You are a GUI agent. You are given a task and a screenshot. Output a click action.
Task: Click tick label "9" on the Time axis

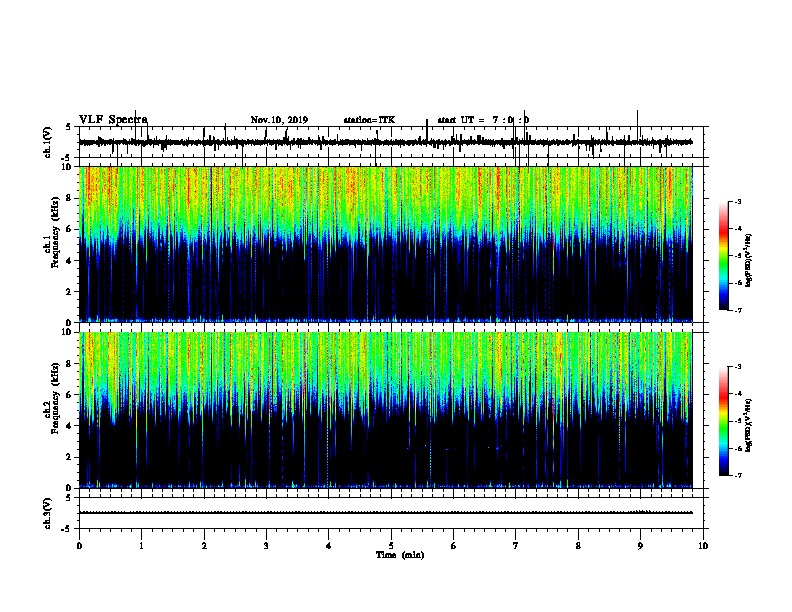(640, 546)
